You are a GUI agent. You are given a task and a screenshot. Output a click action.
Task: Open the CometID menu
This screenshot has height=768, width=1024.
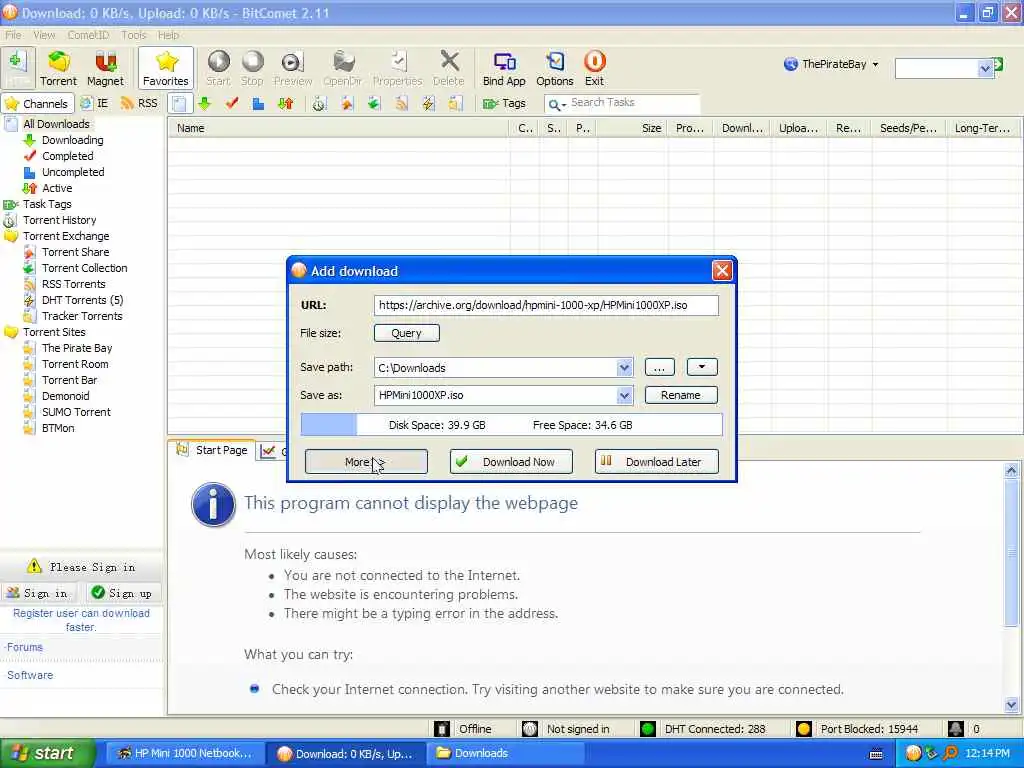(88, 35)
